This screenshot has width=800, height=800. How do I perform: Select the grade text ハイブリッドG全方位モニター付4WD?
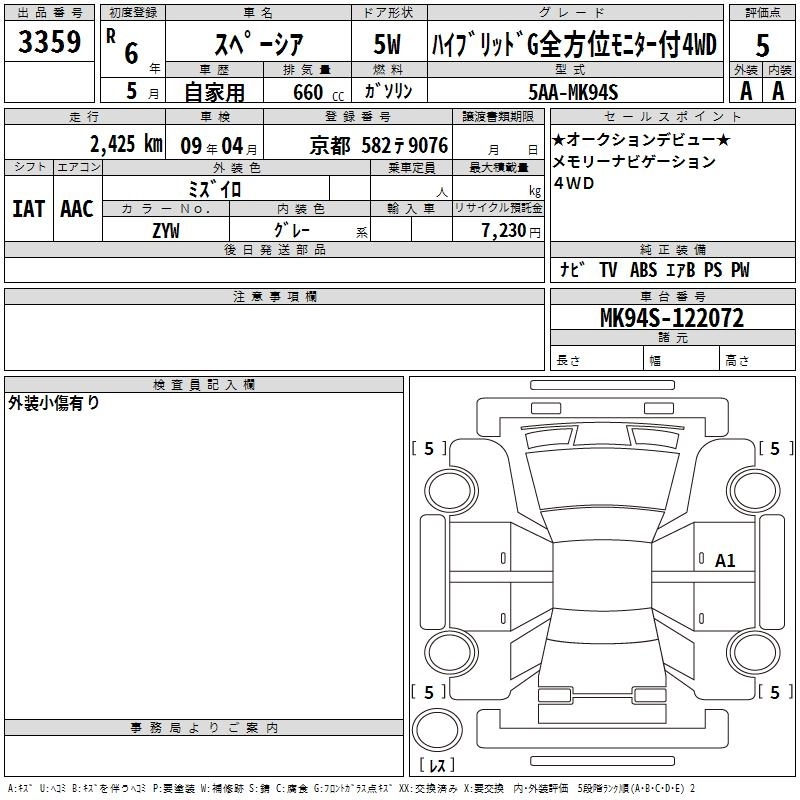click(574, 44)
